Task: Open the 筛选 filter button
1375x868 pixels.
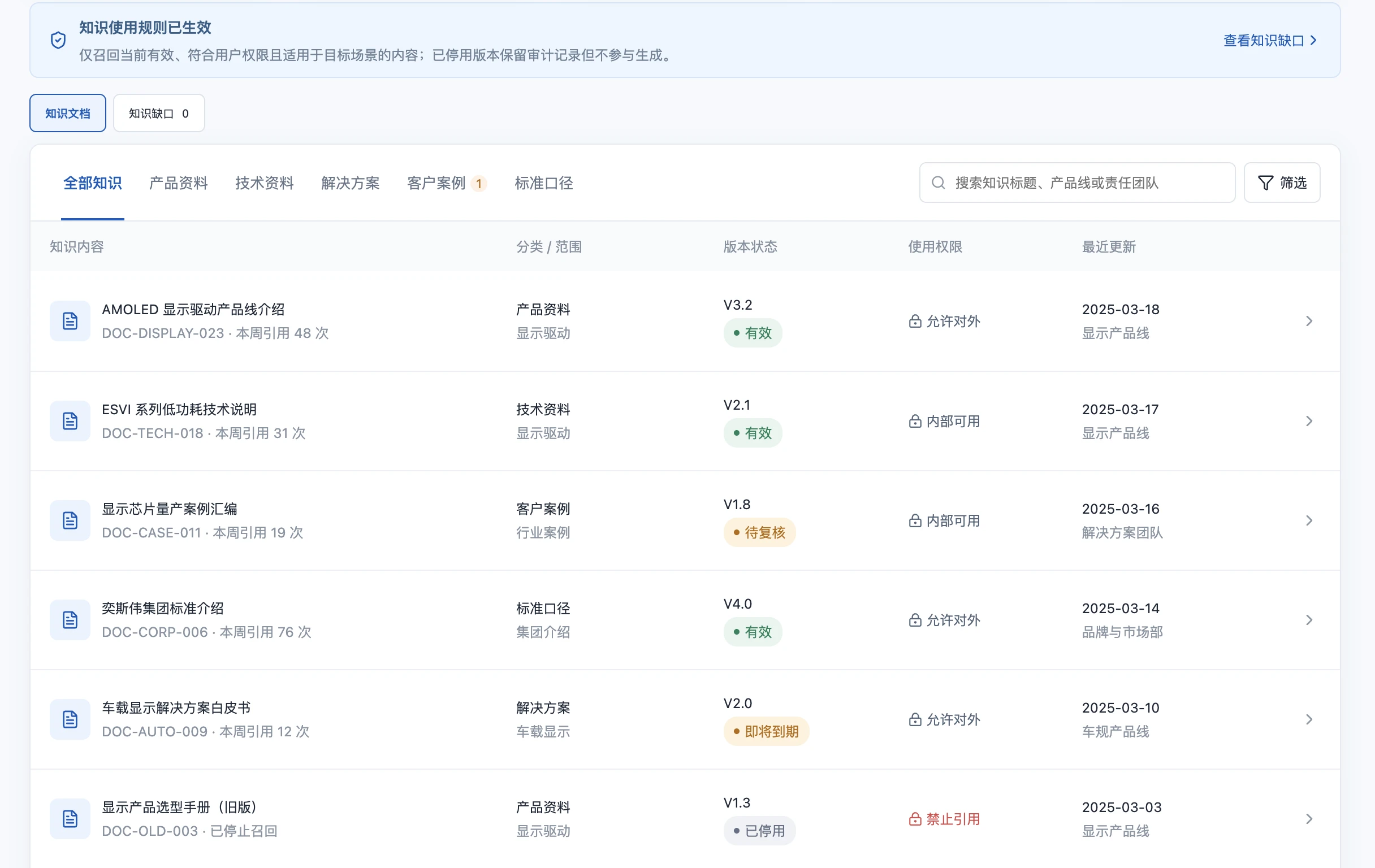Action: click(1282, 183)
